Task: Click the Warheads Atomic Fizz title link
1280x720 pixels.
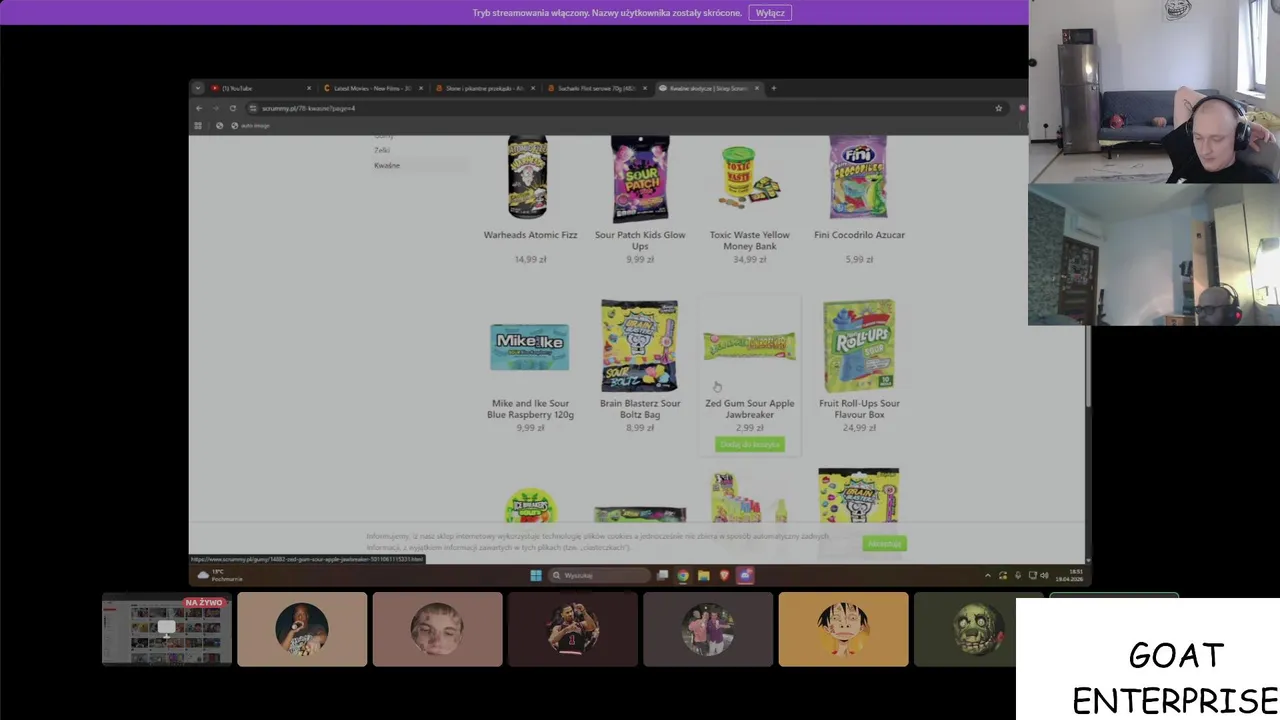Action: coord(530,235)
